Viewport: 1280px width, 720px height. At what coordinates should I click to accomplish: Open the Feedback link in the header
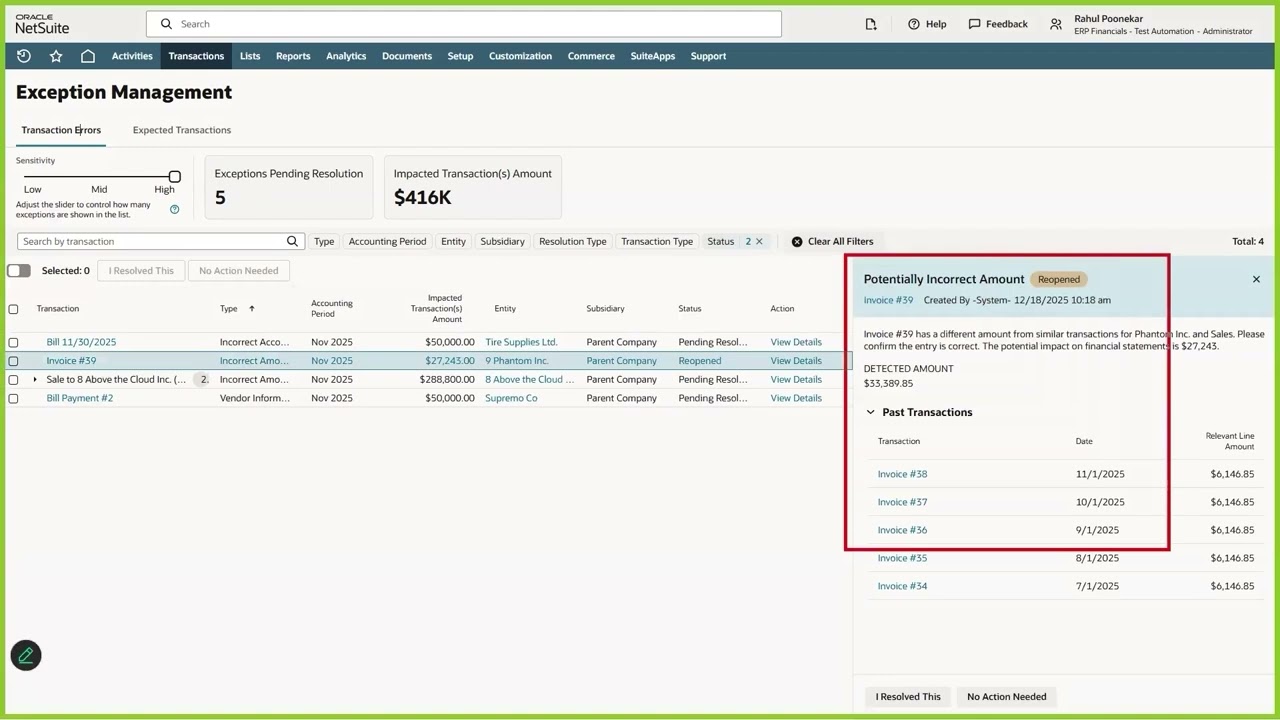(998, 24)
